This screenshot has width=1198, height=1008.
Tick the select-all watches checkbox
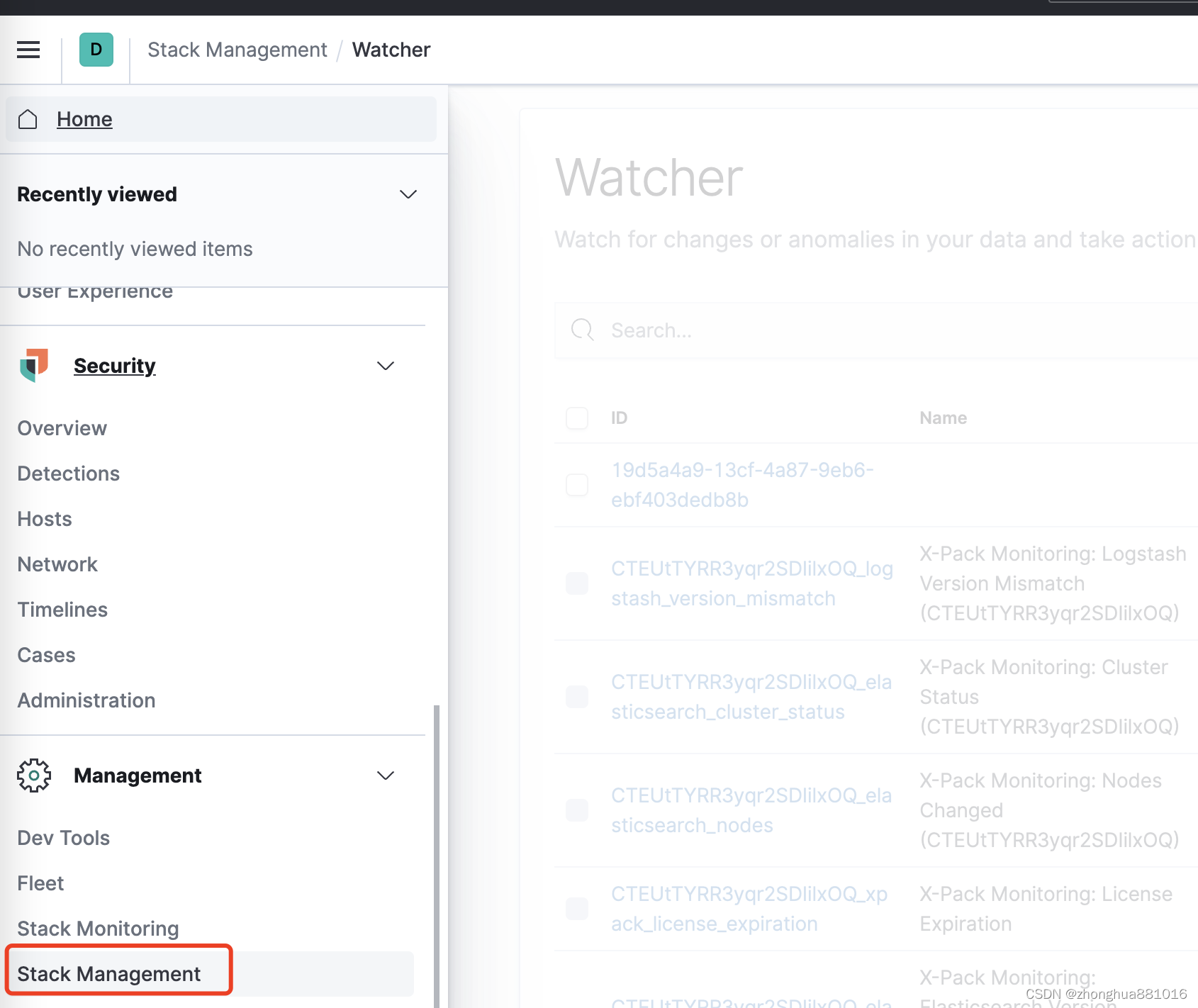[577, 418]
